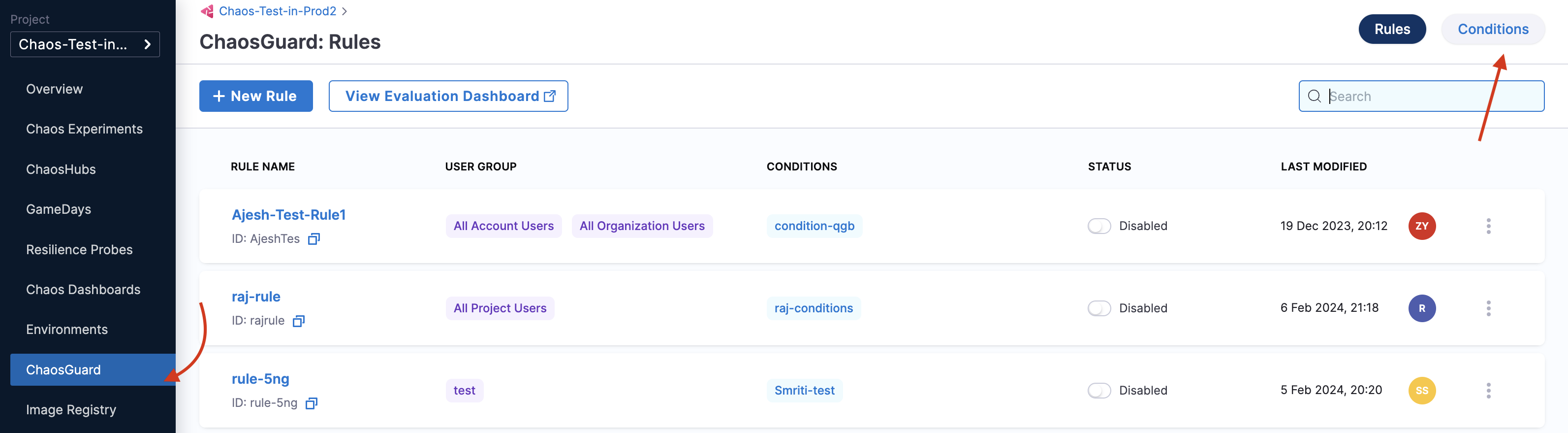The width and height of the screenshot is (1568, 433).
Task: Click the Chaos project breadcrumb icon
Action: point(207,11)
